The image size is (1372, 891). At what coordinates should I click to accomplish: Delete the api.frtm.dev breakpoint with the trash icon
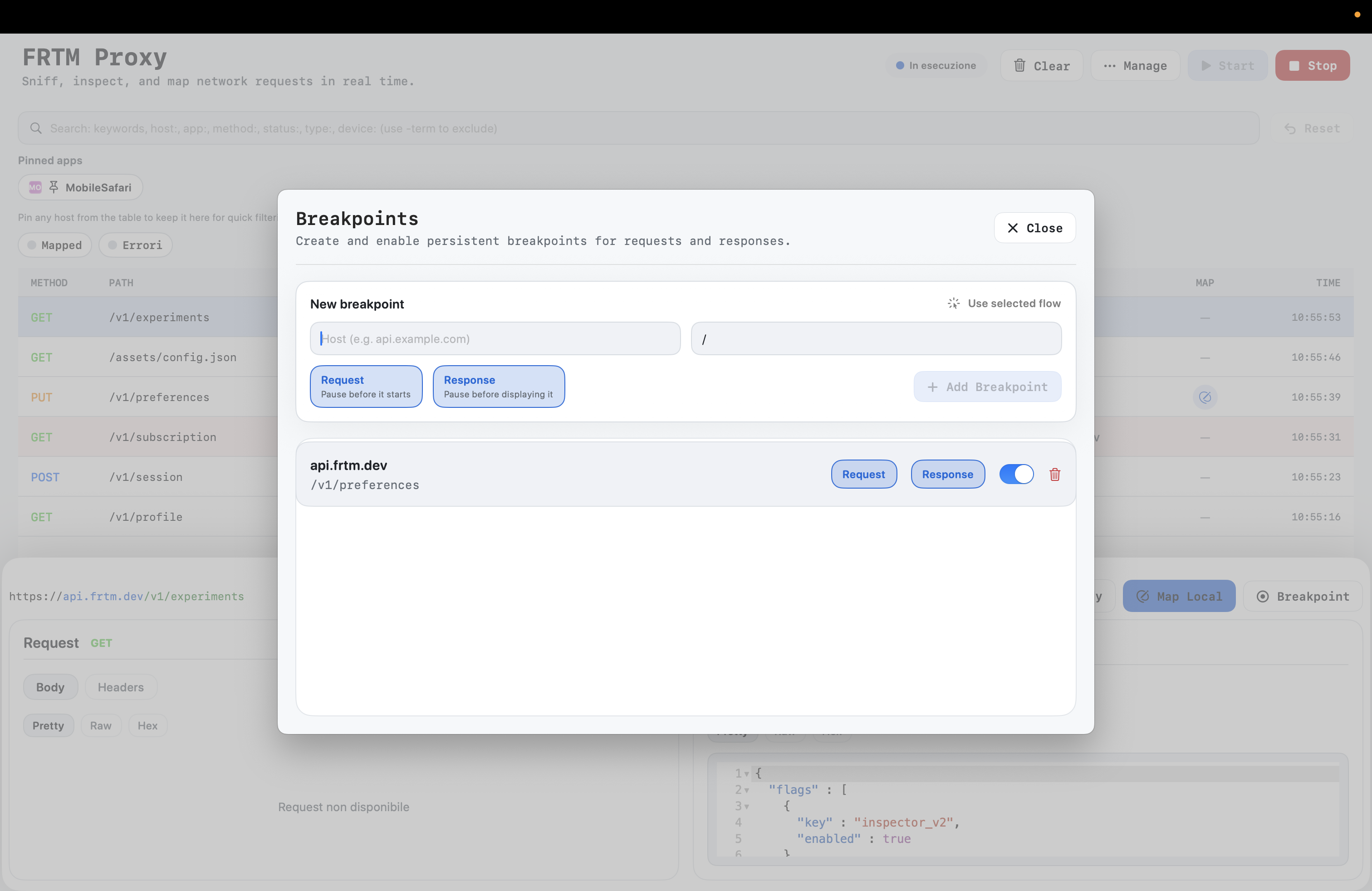pyautogui.click(x=1054, y=475)
